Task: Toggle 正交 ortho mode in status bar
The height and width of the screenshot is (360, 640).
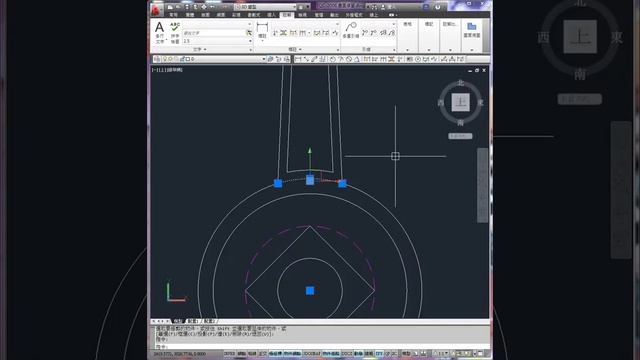Action: 262,353
